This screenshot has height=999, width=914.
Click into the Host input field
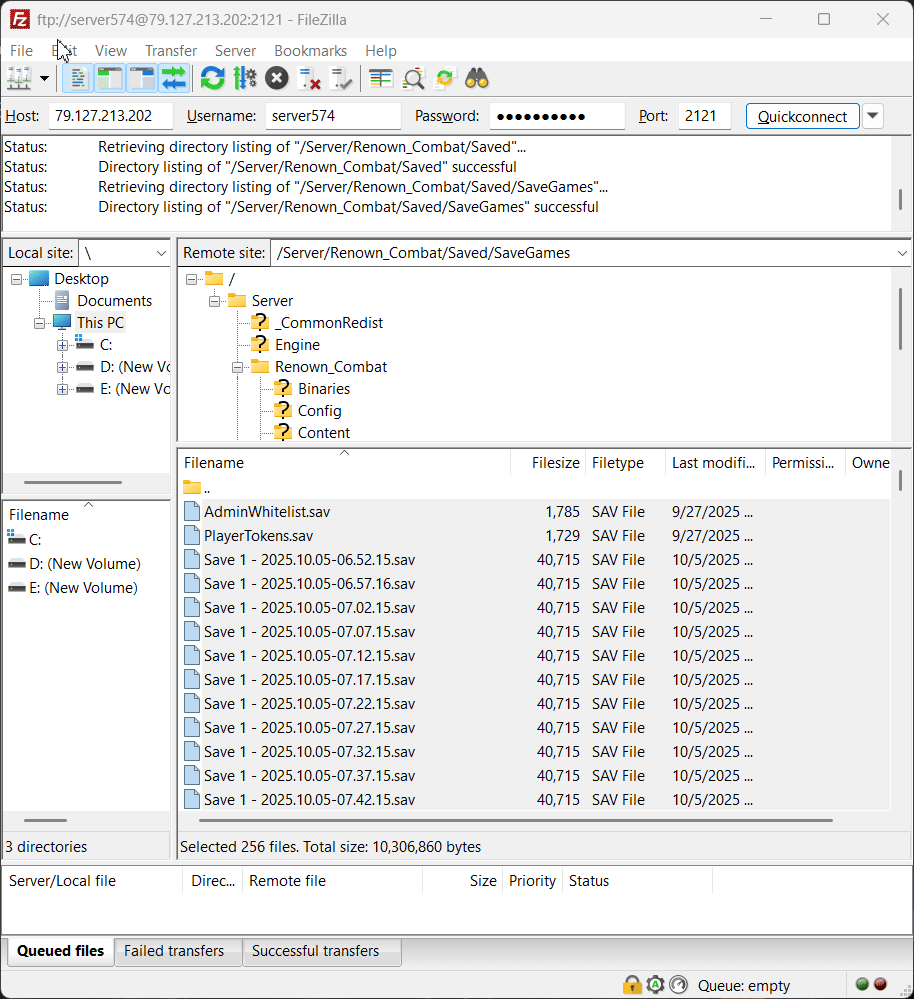pos(110,116)
